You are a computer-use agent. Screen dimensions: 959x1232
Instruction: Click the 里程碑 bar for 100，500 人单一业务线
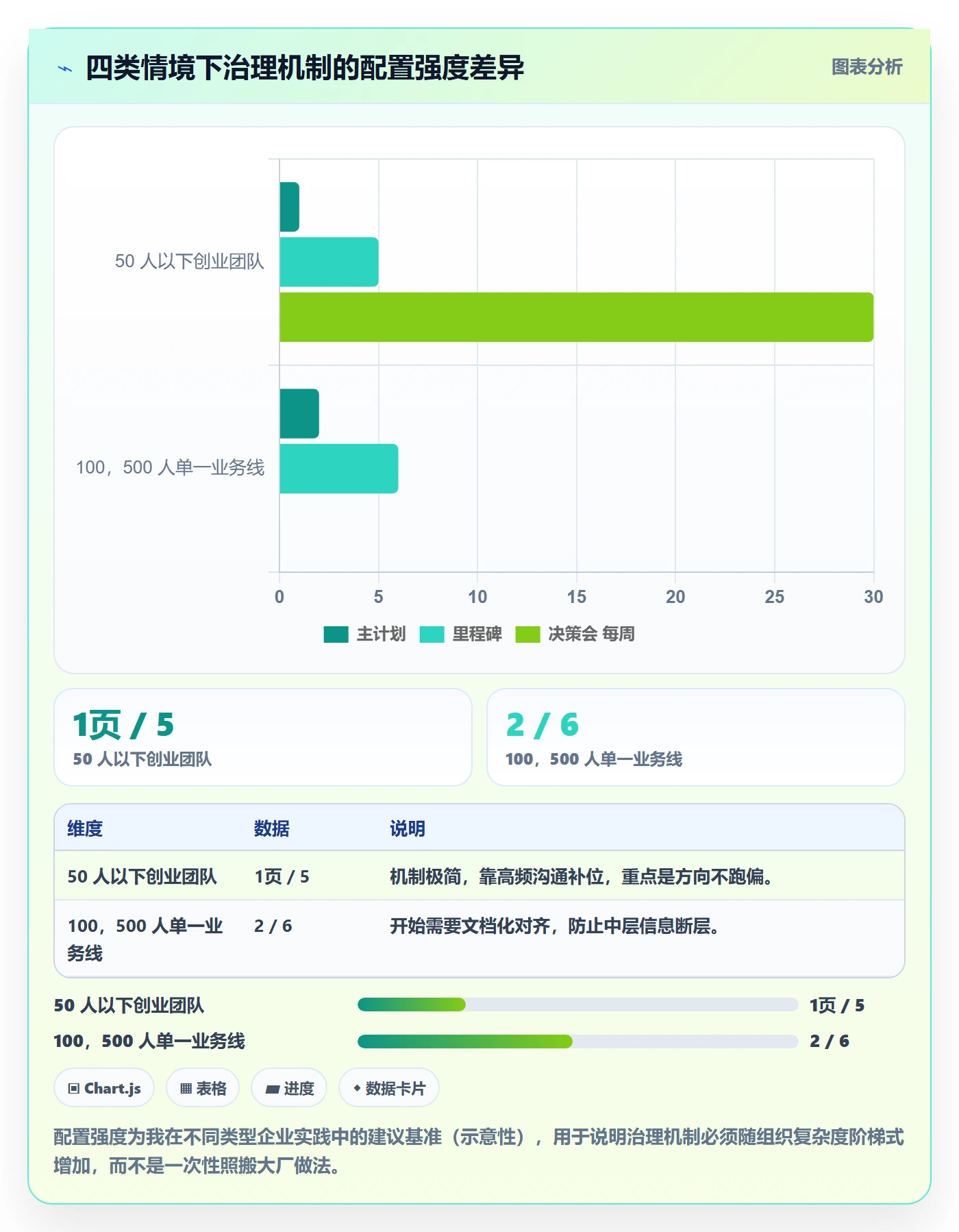coord(338,469)
